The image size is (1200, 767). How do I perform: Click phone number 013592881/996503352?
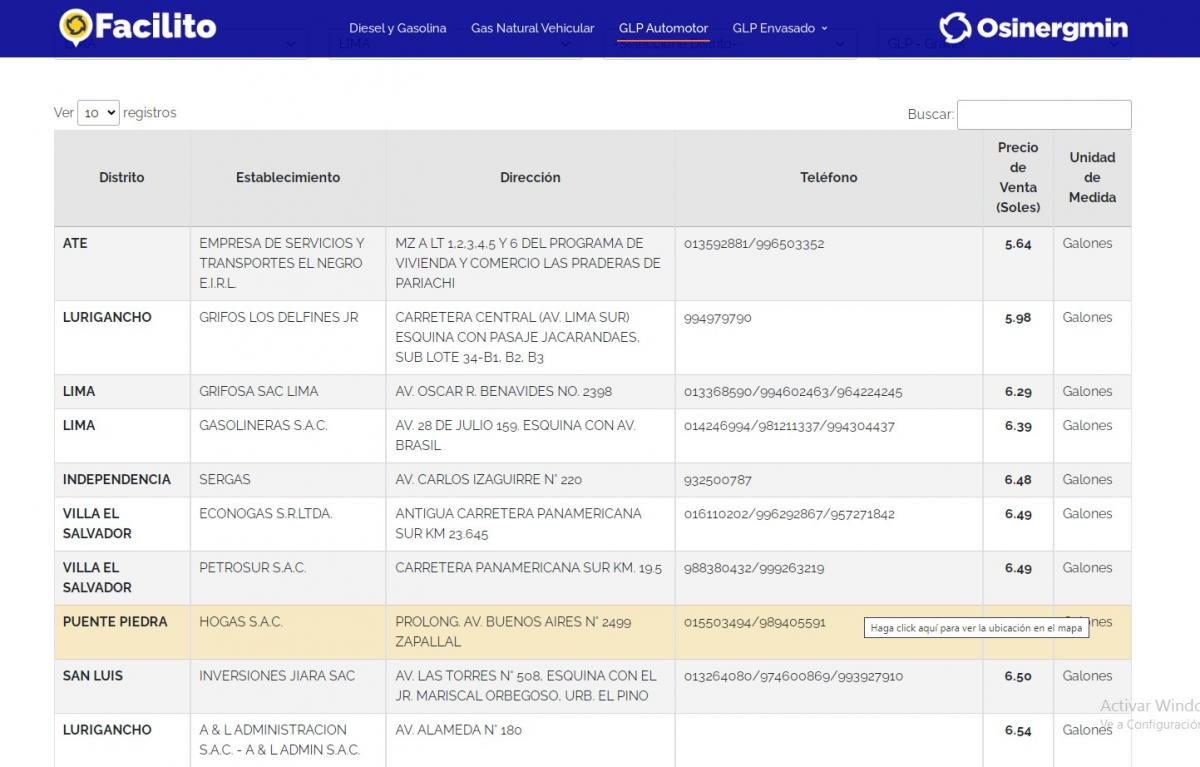pos(754,244)
